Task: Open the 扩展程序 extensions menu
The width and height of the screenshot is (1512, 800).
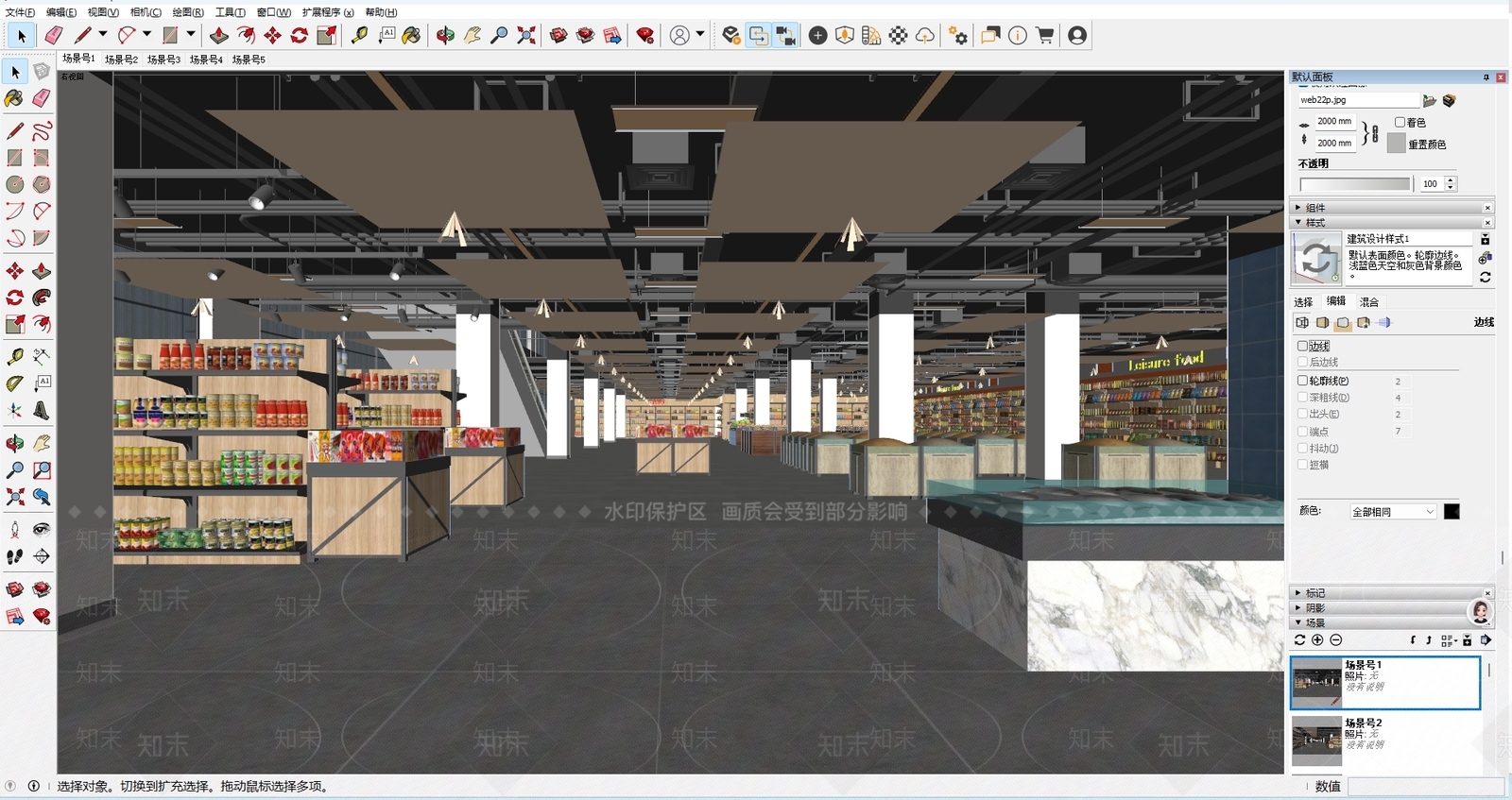Action: (328, 12)
